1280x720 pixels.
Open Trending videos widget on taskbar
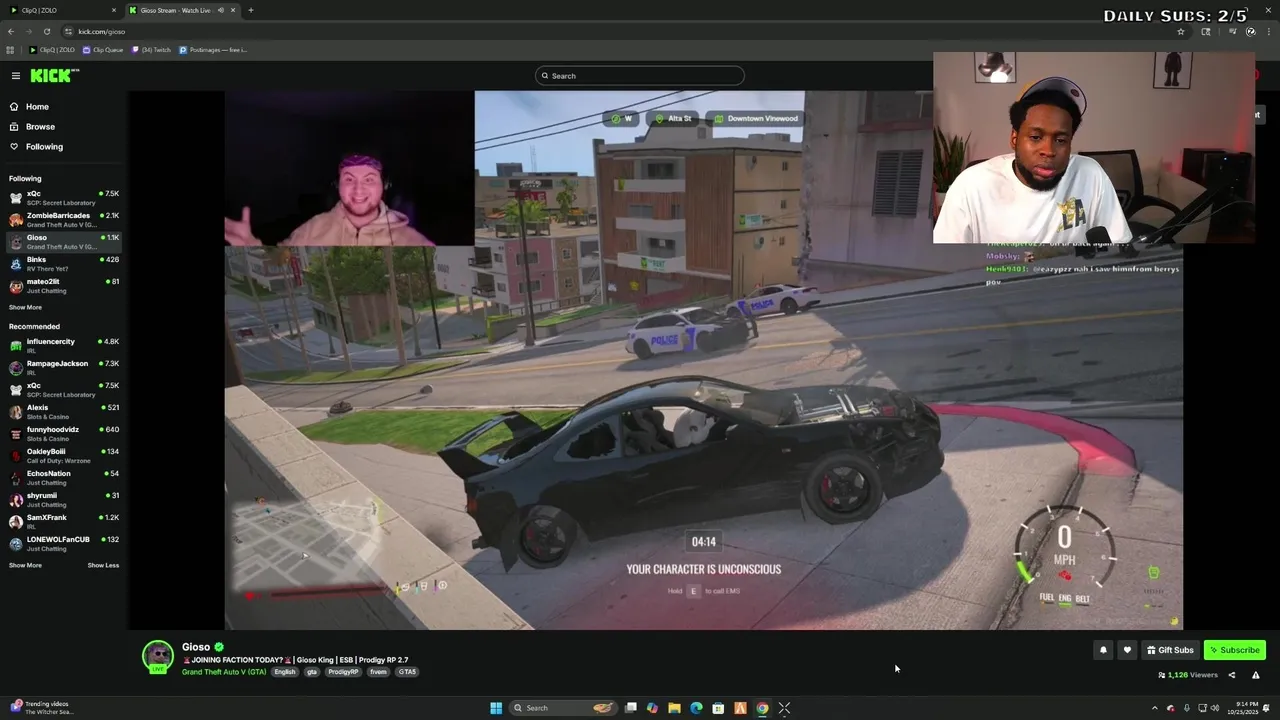pyautogui.click(x=40, y=708)
